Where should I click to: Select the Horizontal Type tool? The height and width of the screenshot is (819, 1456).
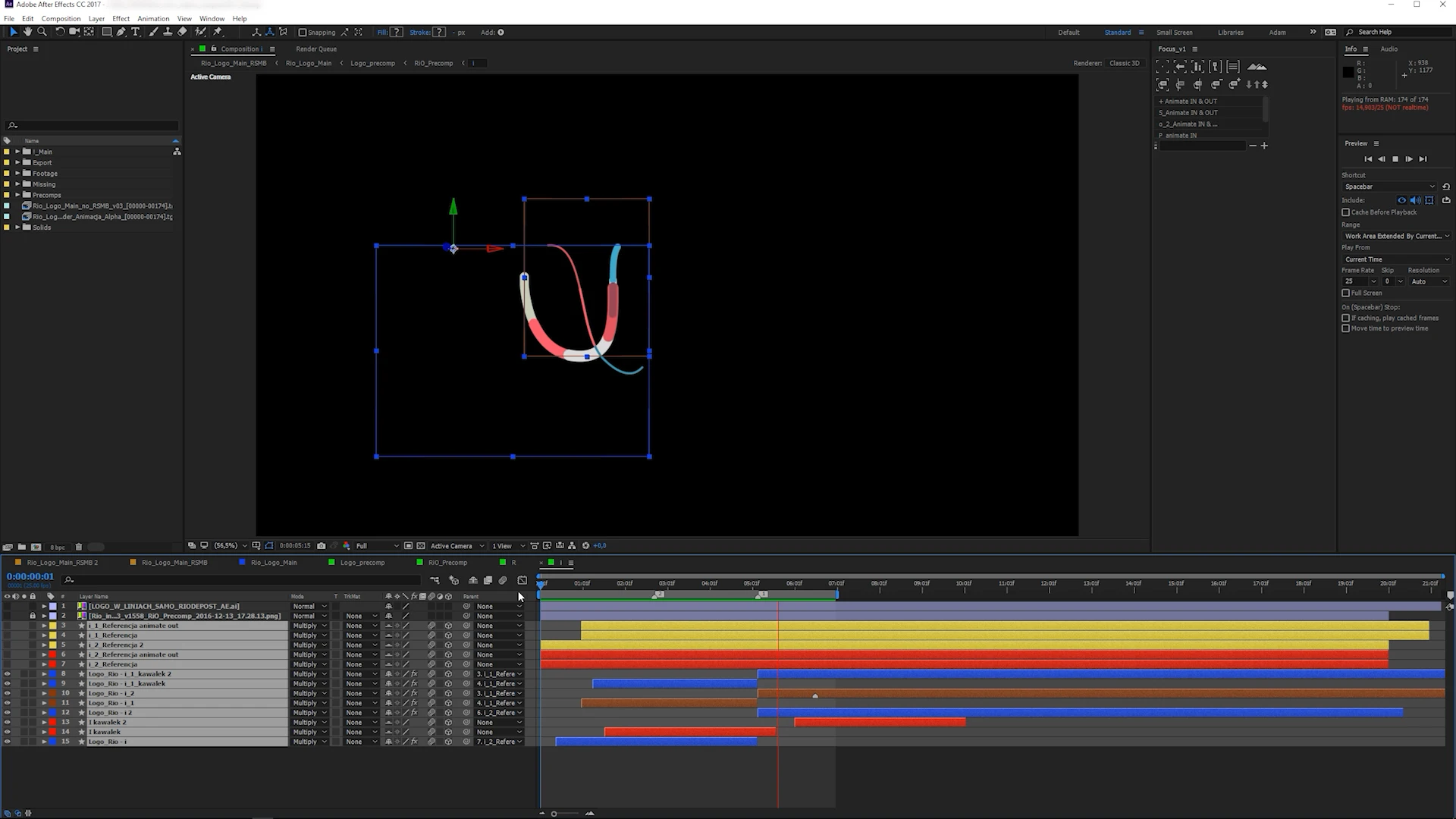point(136,32)
